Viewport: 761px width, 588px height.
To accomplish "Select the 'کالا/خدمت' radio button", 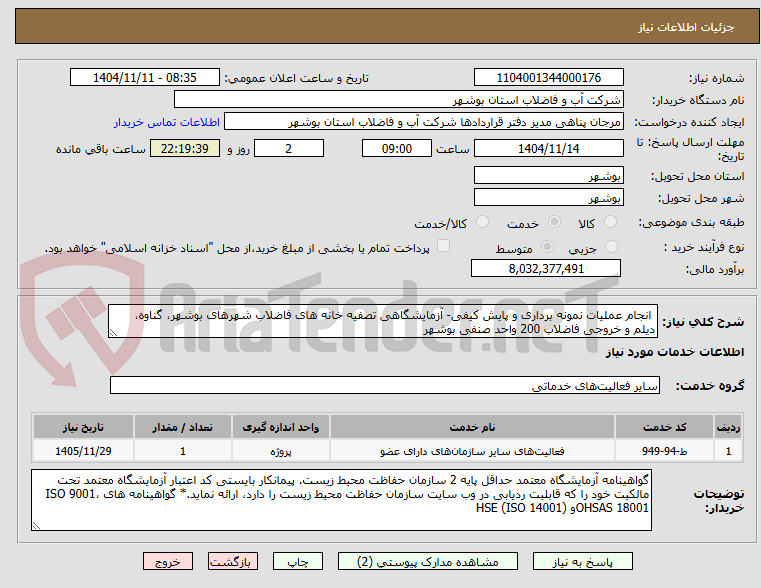I will (x=482, y=222).
